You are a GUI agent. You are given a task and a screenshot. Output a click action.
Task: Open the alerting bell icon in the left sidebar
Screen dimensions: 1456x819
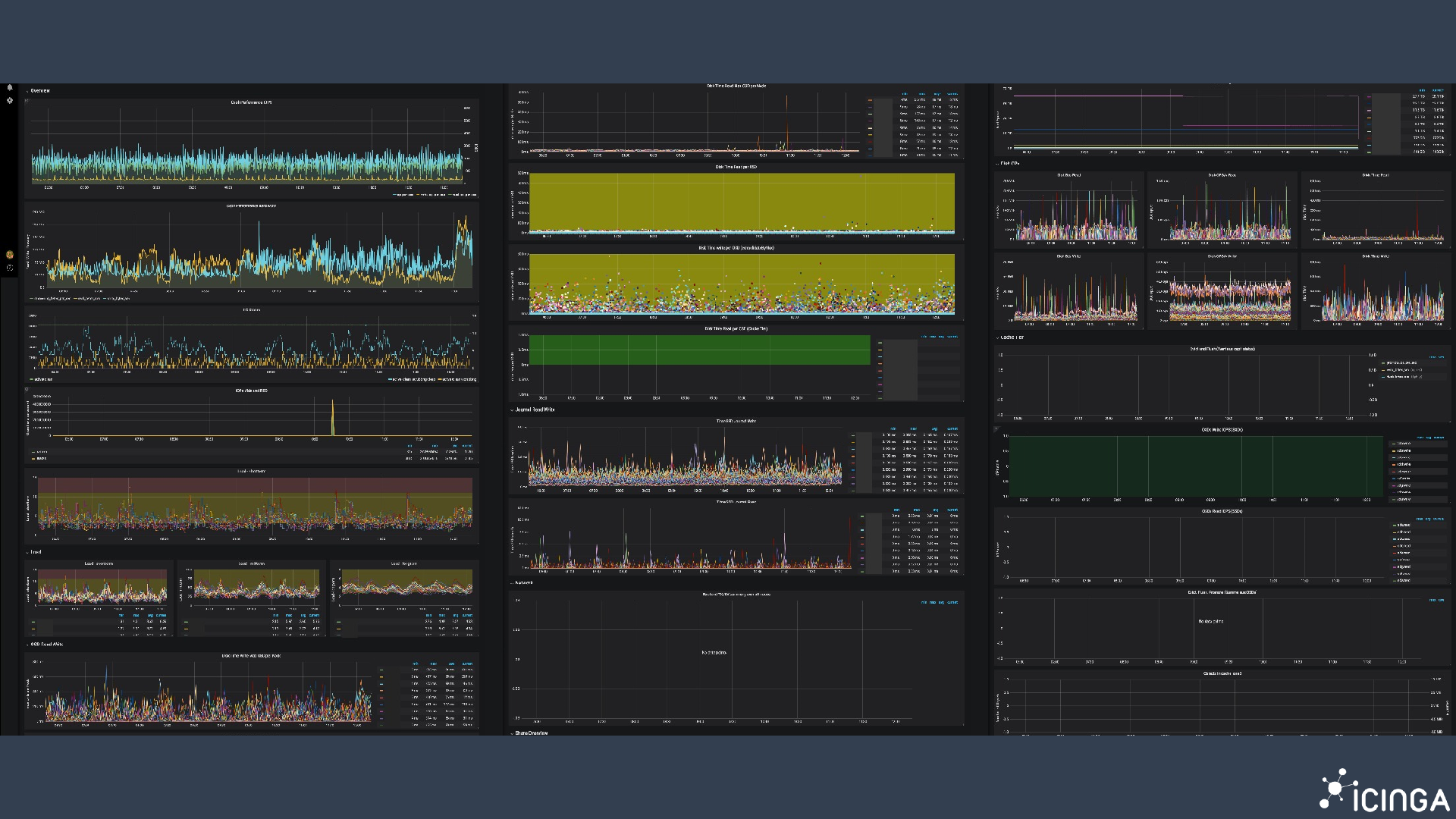click(11, 87)
